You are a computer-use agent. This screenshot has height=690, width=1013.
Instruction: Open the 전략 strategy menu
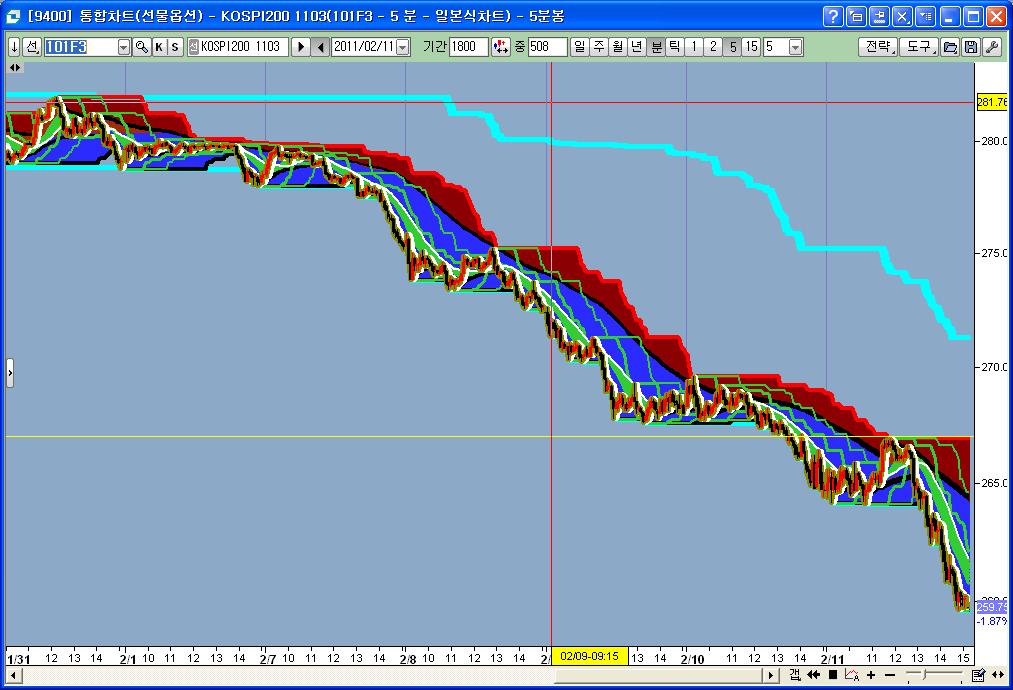point(877,47)
